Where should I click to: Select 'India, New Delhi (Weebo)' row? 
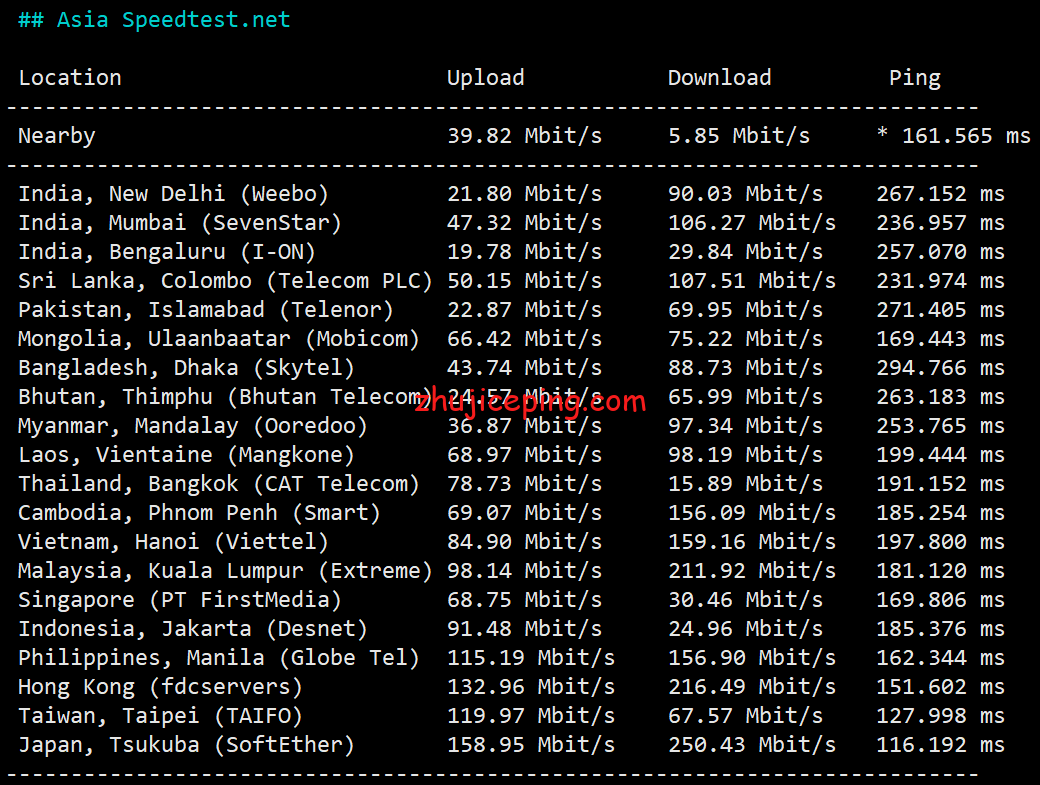point(511,194)
